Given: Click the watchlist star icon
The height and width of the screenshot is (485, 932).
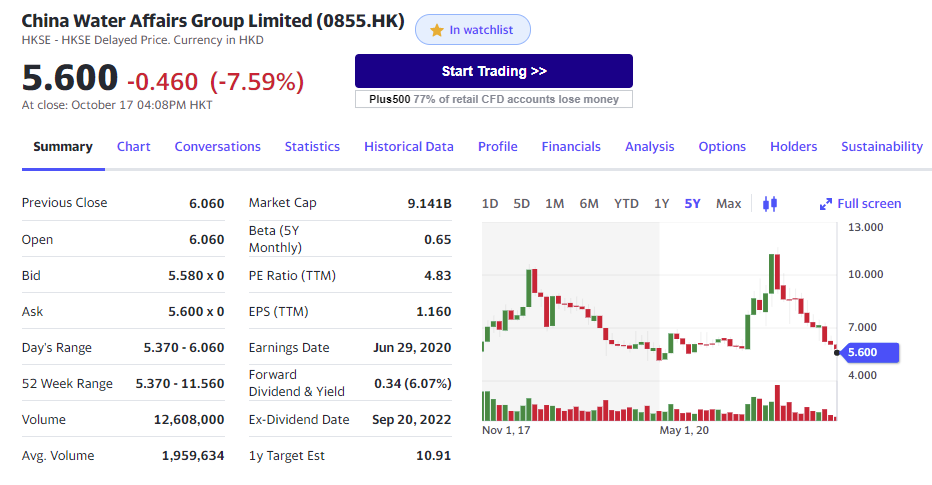Looking at the screenshot, I should click(x=437, y=30).
